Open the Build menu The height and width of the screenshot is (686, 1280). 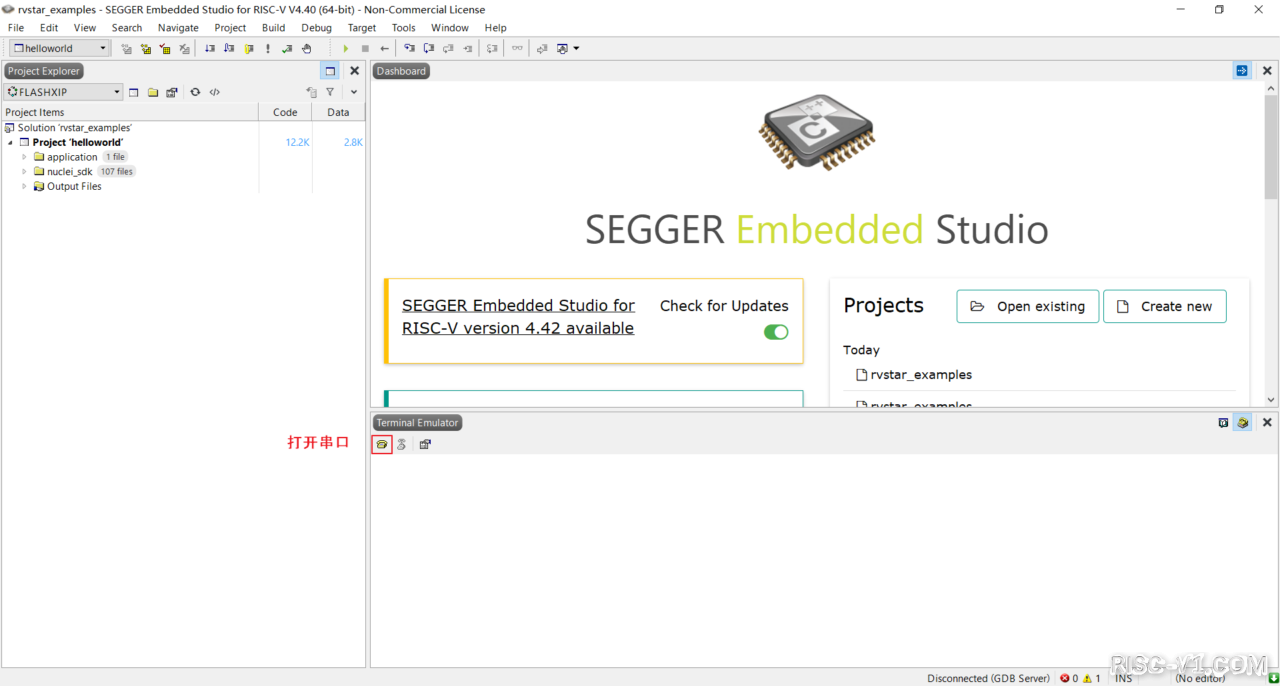coord(273,27)
